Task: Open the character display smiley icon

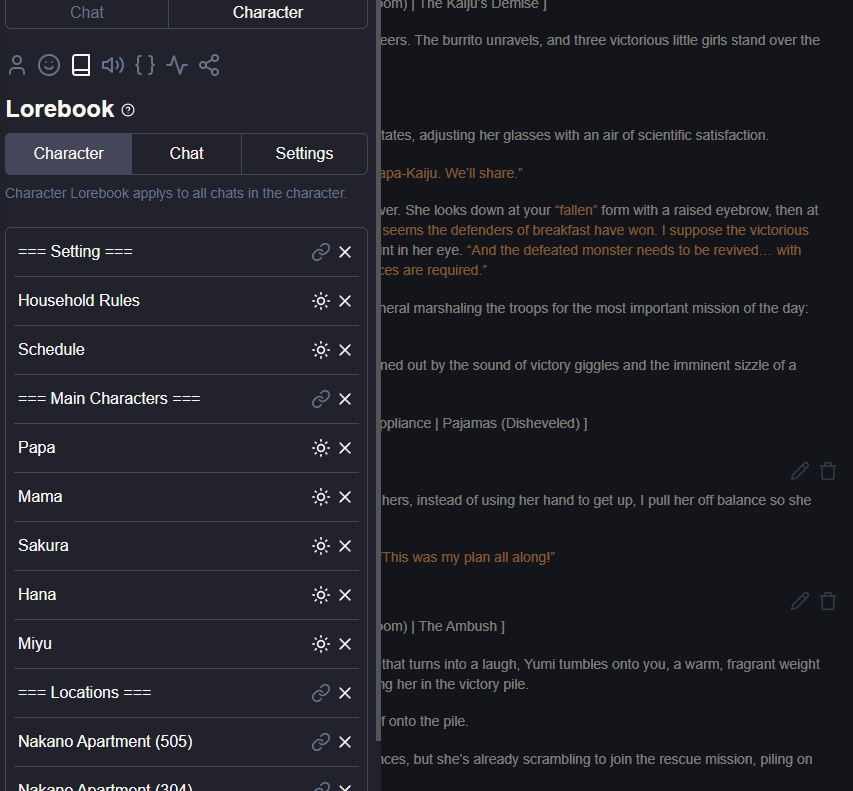Action: click(x=49, y=65)
